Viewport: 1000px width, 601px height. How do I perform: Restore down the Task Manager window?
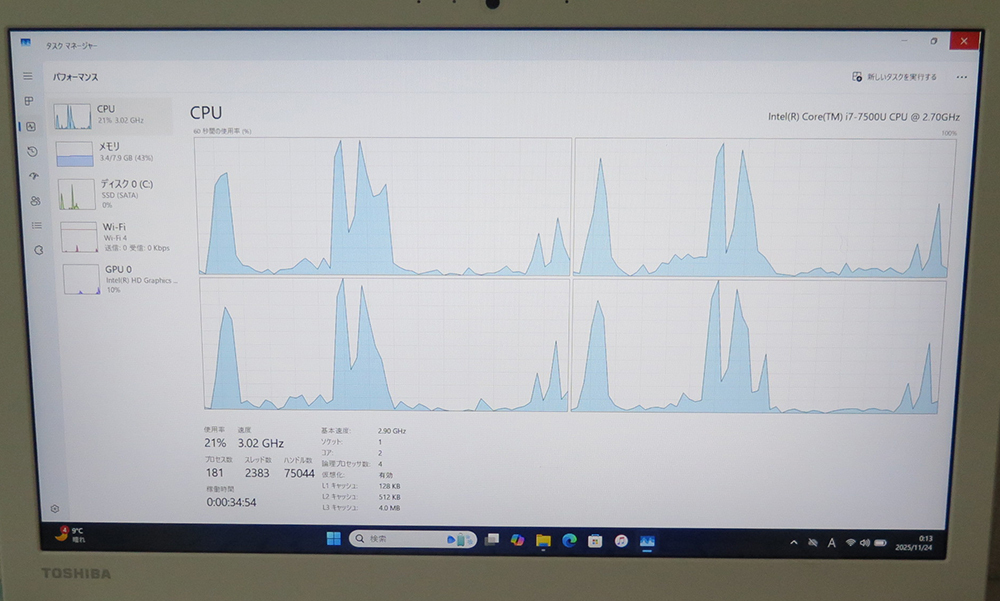tap(934, 41)
